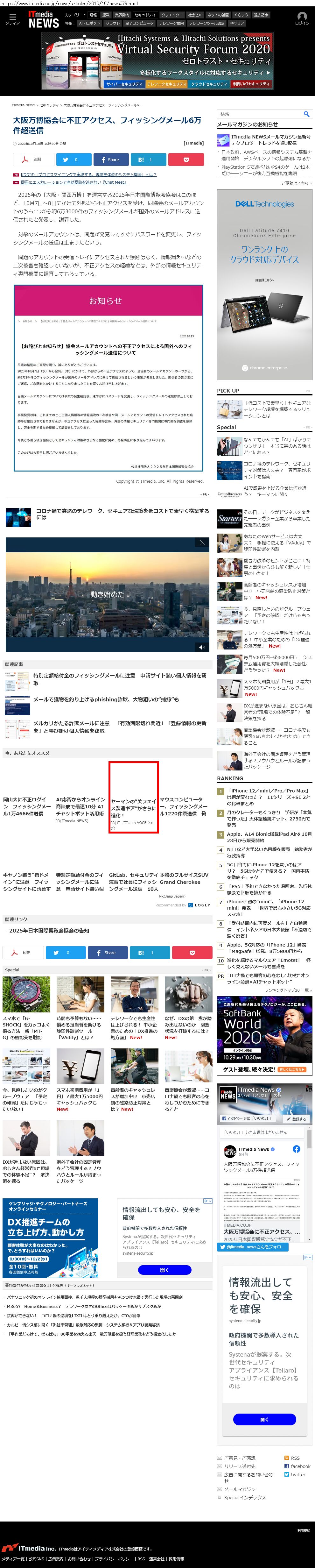Select クラウドセキュリティ banner tab

point(209,84)
